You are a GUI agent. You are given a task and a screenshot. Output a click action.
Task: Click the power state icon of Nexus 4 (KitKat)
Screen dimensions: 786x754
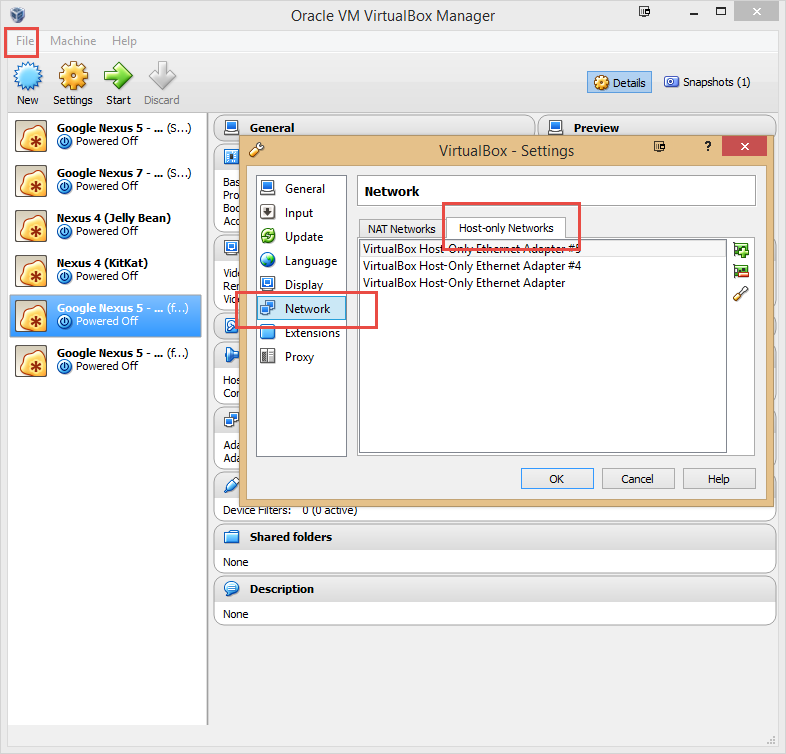click(65, 277)
